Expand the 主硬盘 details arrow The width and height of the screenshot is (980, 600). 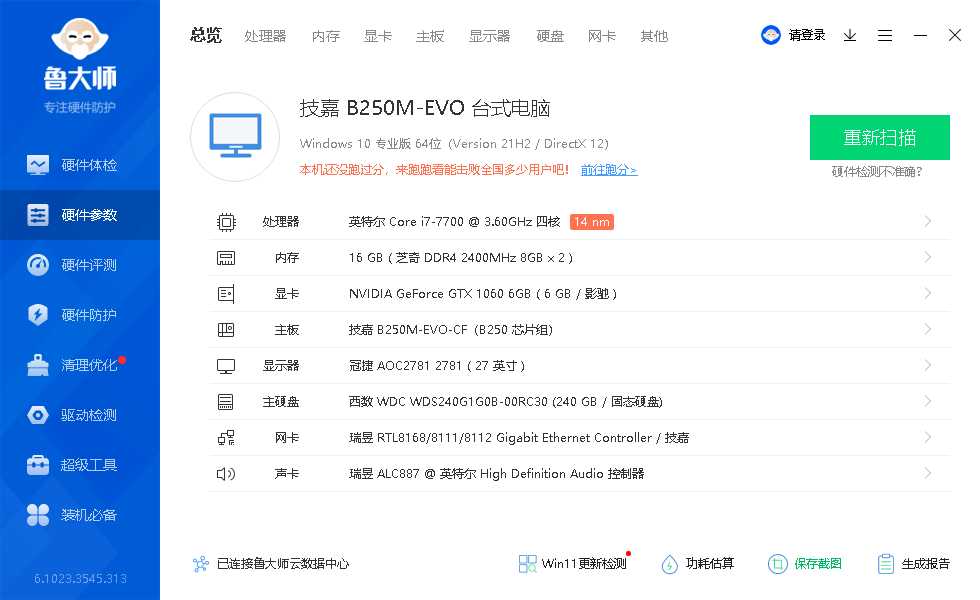click(x=928, y=401)
